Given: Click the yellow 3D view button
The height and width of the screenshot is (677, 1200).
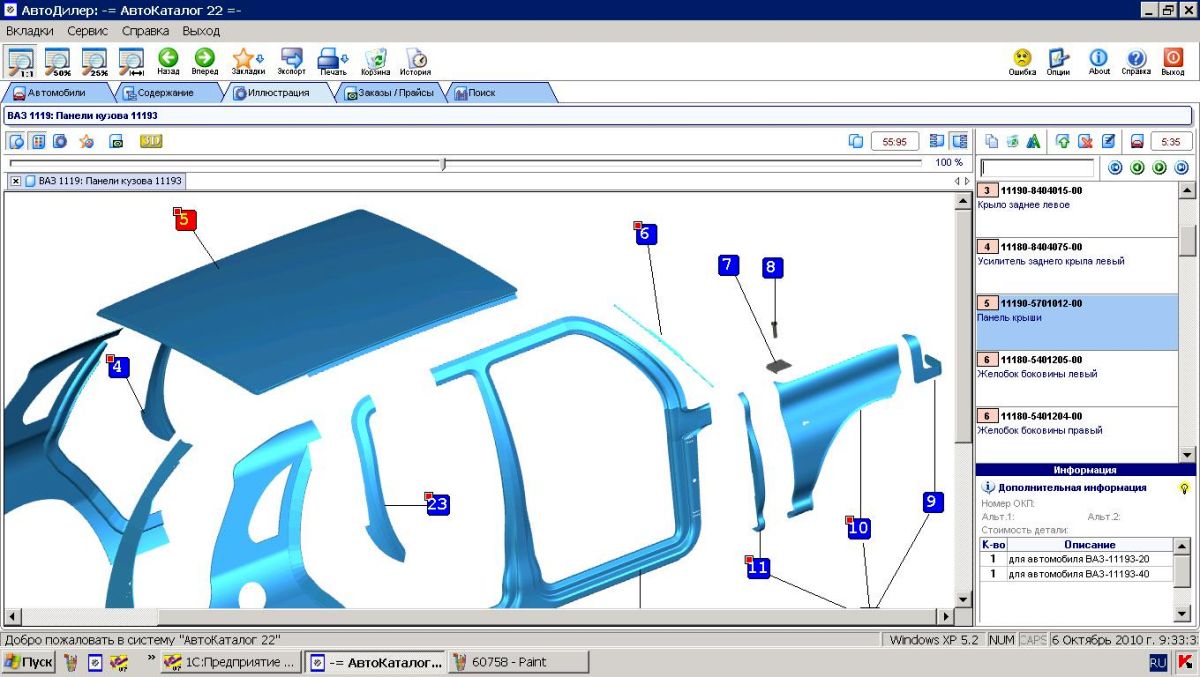Looking at the screenshot, I should pos(151,141).
